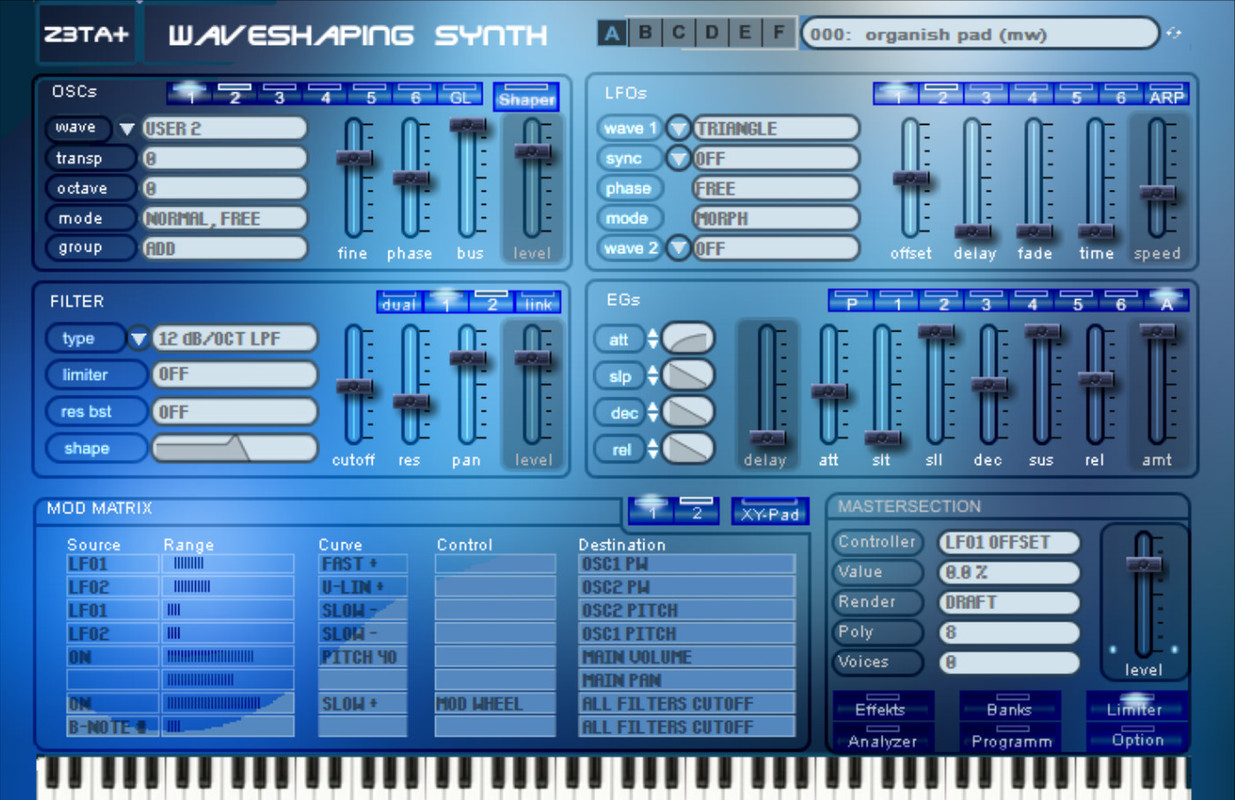Click the master level slider

[x=1143, y=594]
